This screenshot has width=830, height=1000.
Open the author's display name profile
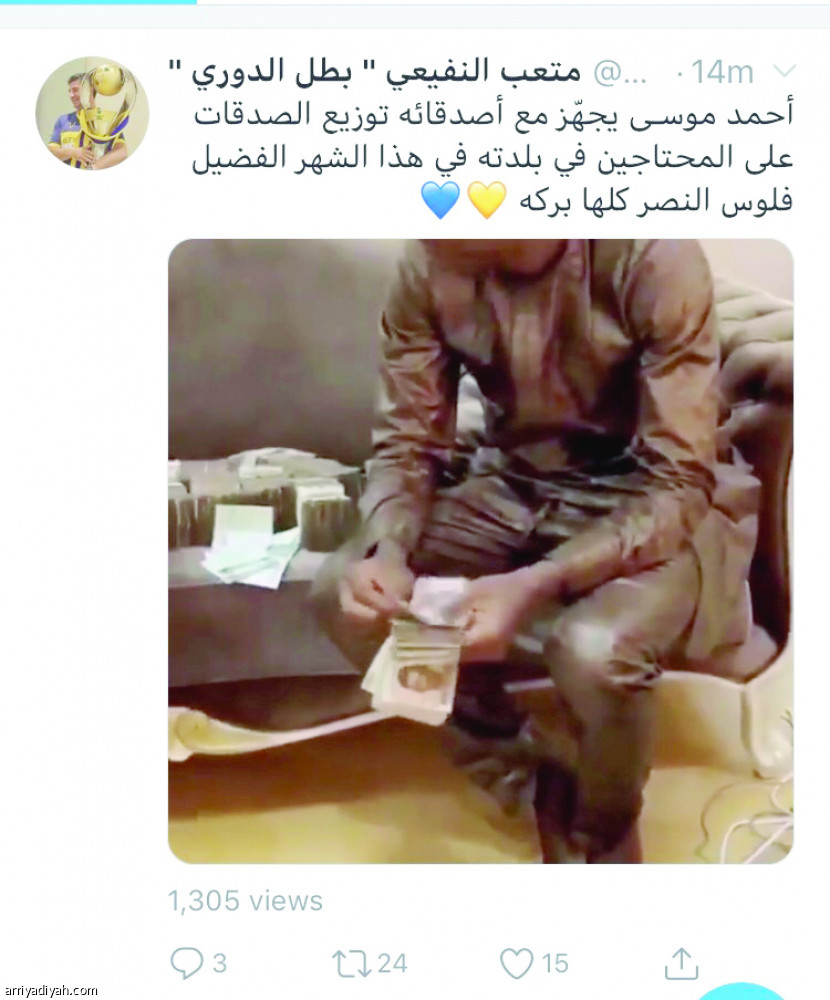click(x=374, y=72)
